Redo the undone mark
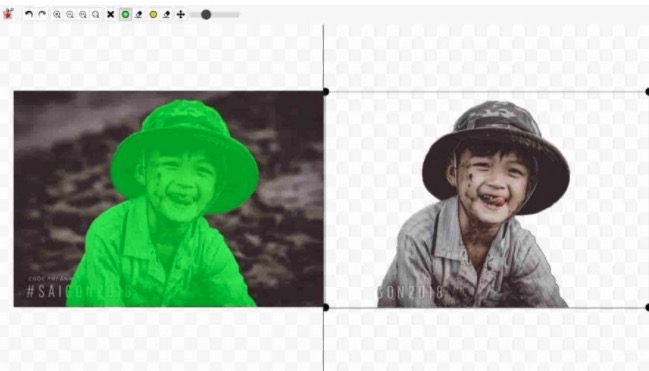 click(x=42, y=14)
